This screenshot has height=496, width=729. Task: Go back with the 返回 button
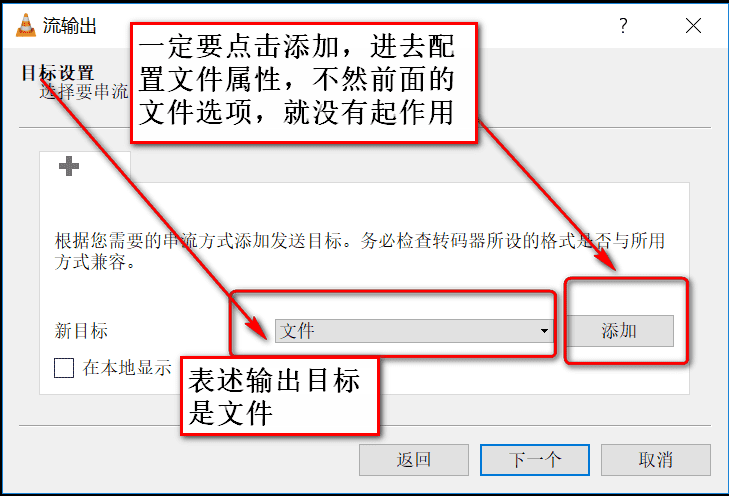point(414,460)
